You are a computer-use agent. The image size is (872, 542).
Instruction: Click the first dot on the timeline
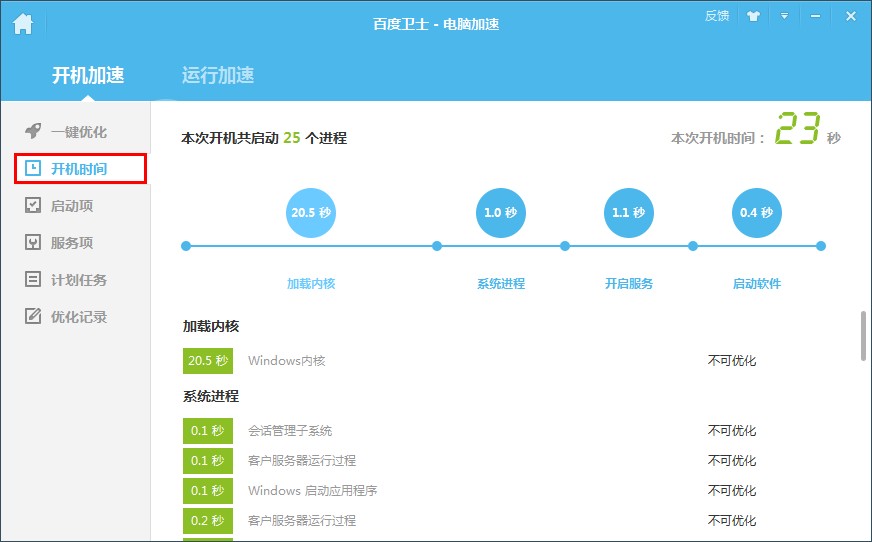tap(186, 246)
